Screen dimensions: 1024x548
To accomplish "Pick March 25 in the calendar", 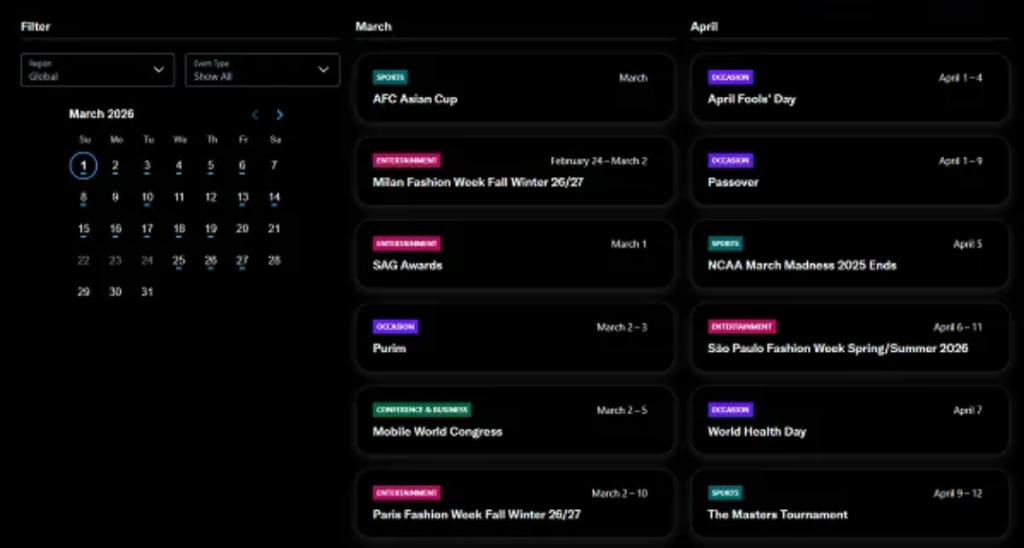I will (x=179, y=261).
